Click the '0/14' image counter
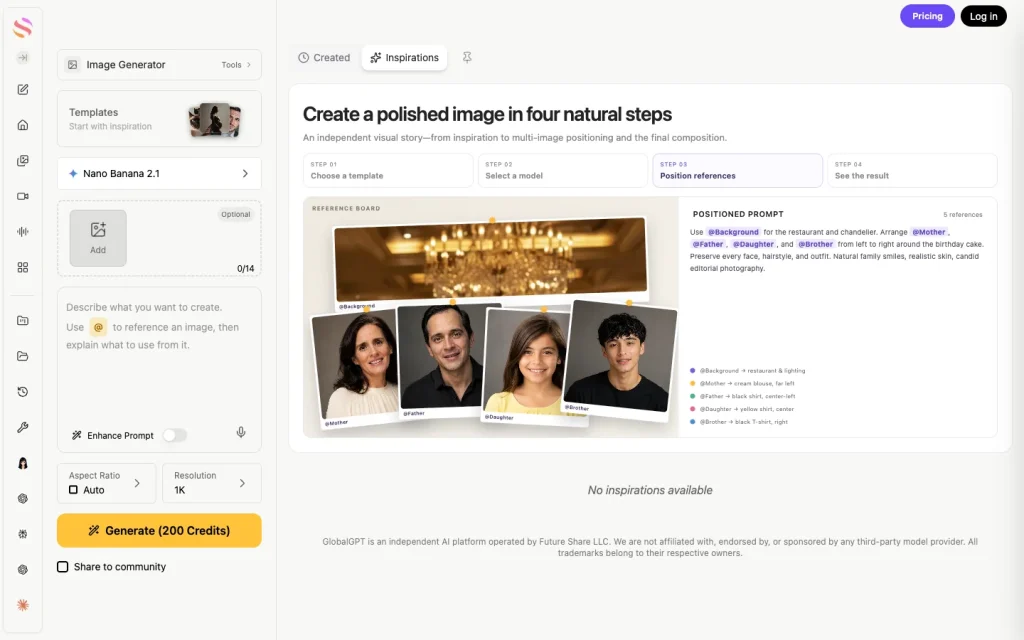The width and height of the screenshot is (1024, 640). tap(246, 268)
